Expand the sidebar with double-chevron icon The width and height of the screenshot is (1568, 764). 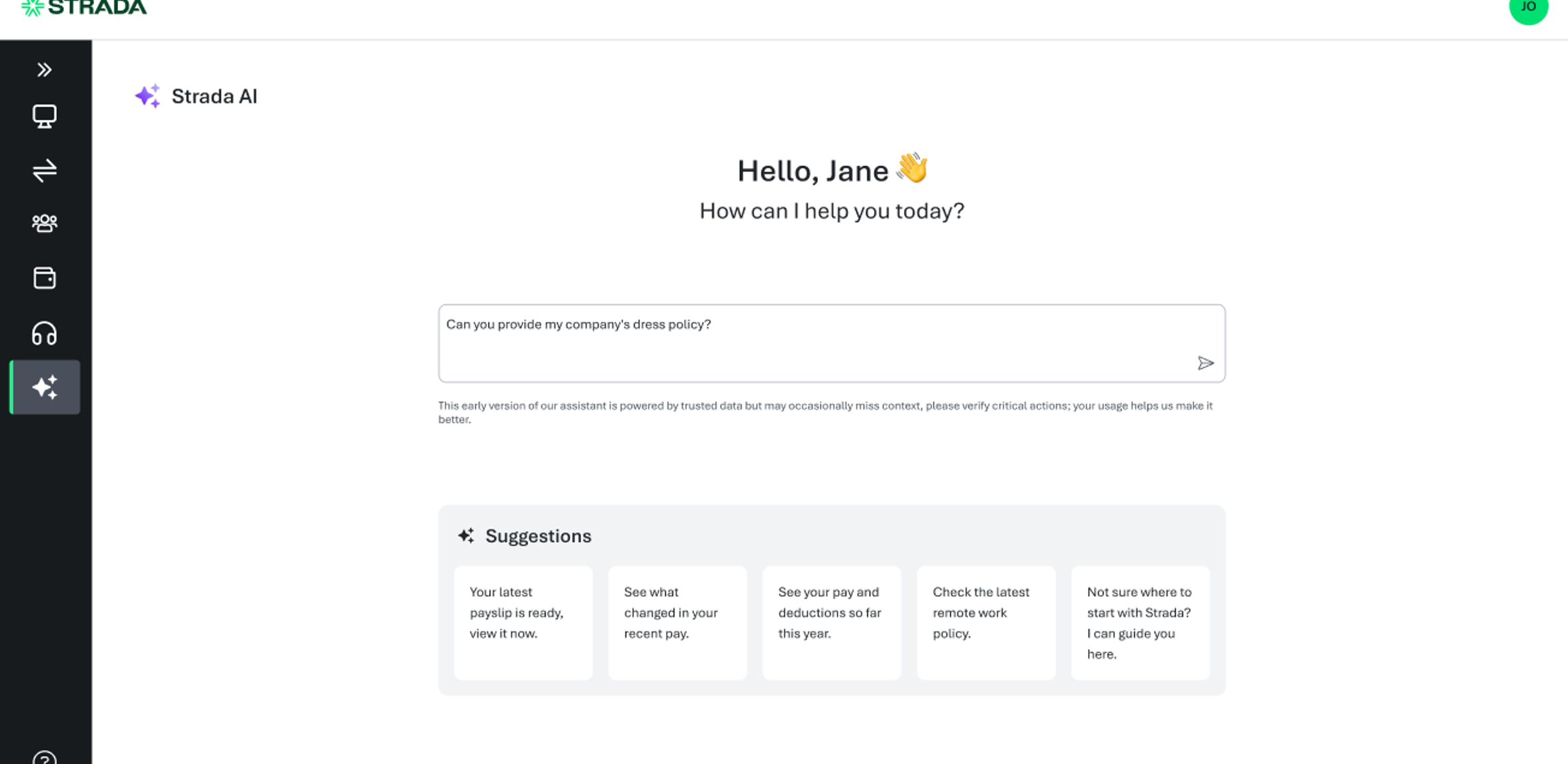[44, 70]
